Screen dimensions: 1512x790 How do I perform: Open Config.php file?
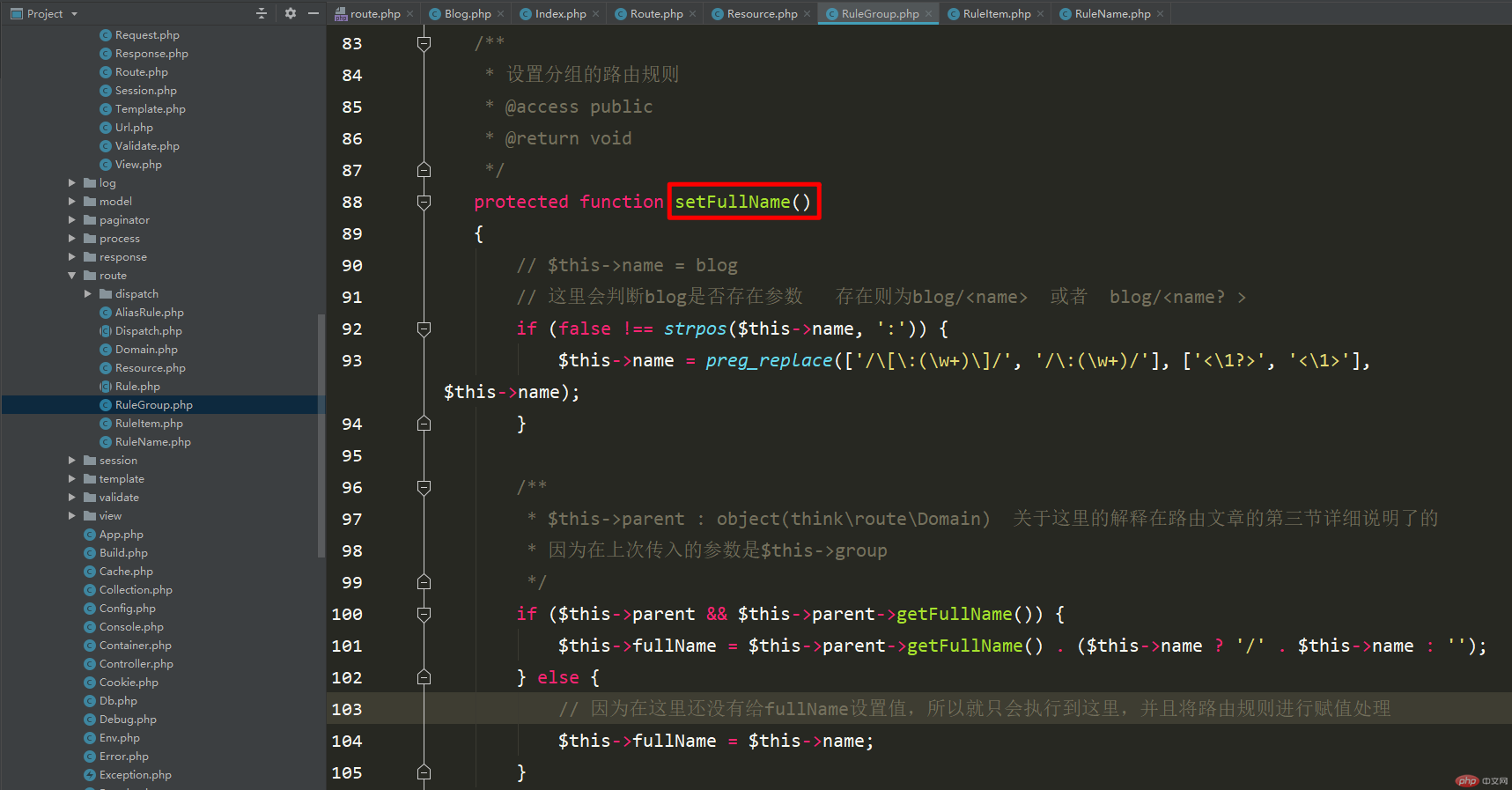click(127, 608)
